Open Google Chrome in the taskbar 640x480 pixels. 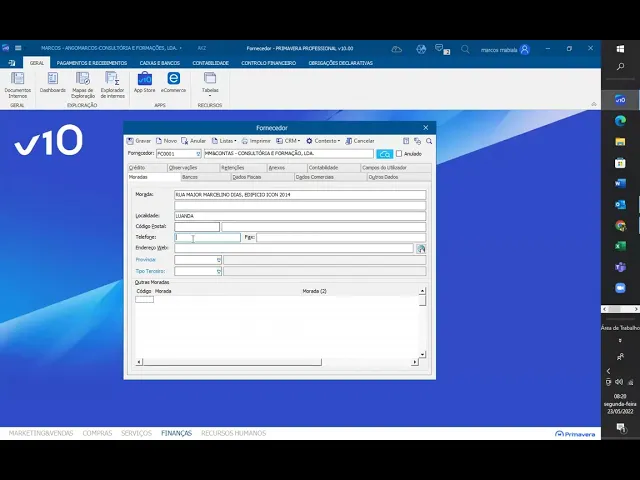(x=620, y=225)
